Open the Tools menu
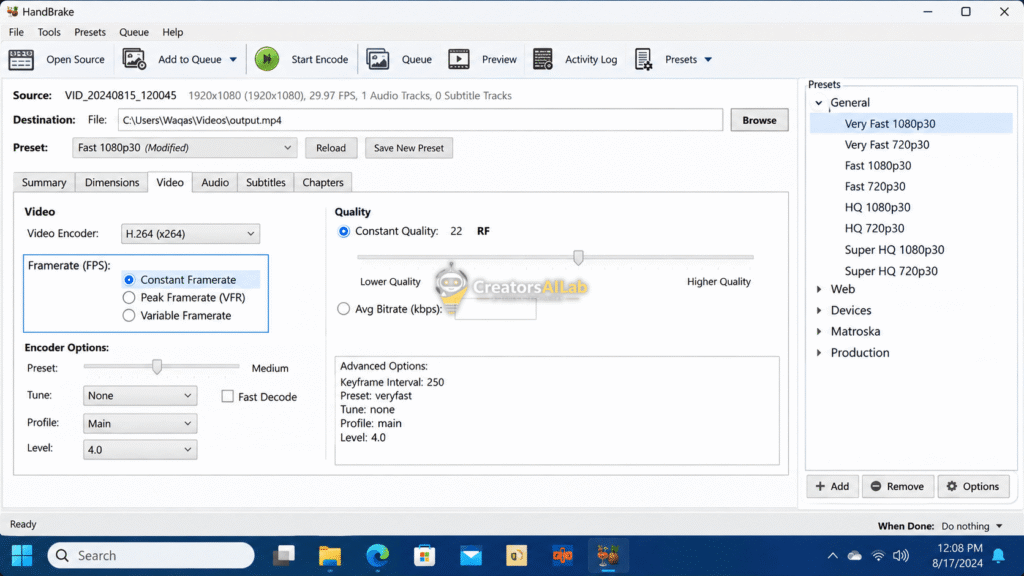Screen dimensions: 1024x576 (49, 32)
